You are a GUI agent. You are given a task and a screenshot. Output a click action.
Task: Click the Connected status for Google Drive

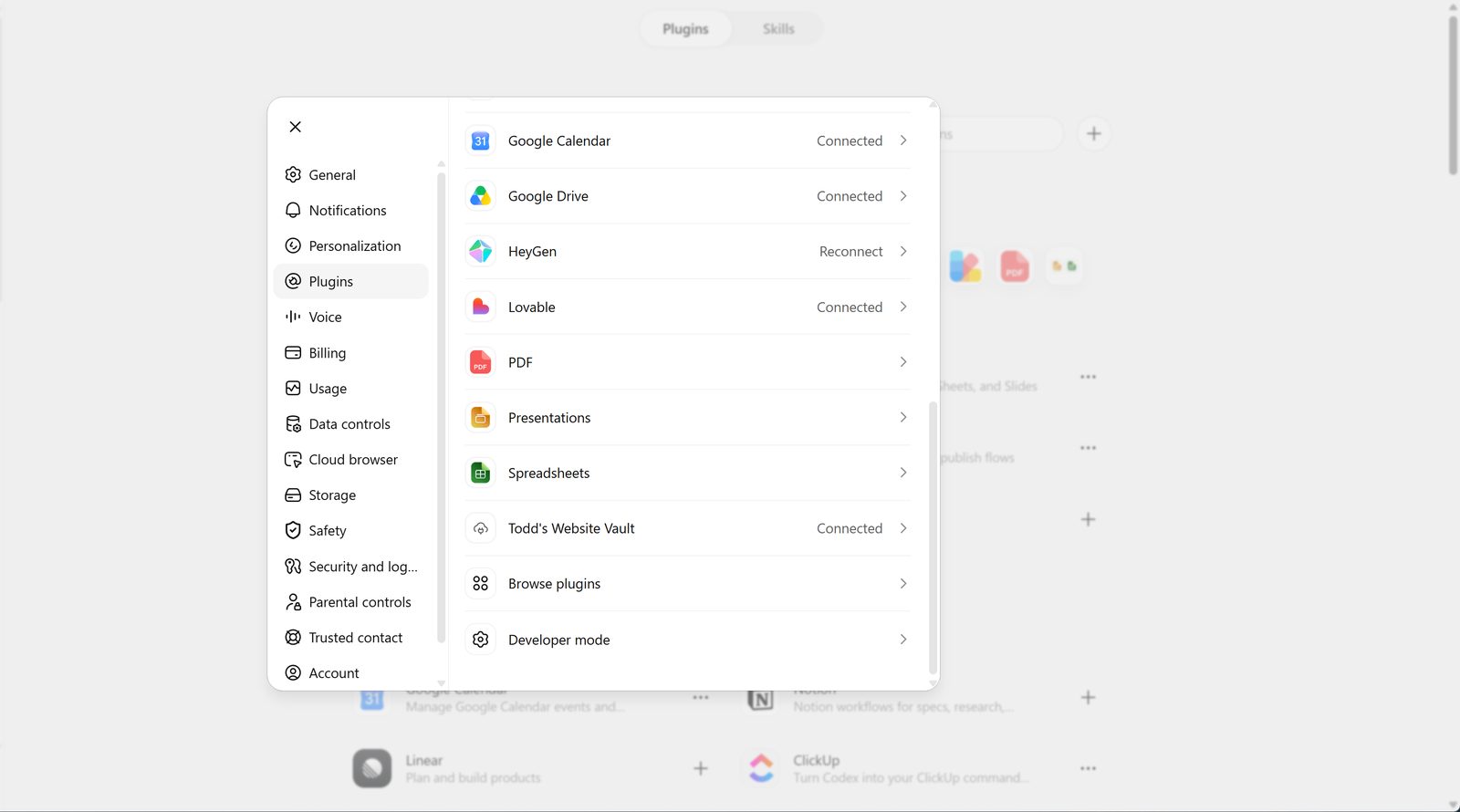[x=850, y=196]
